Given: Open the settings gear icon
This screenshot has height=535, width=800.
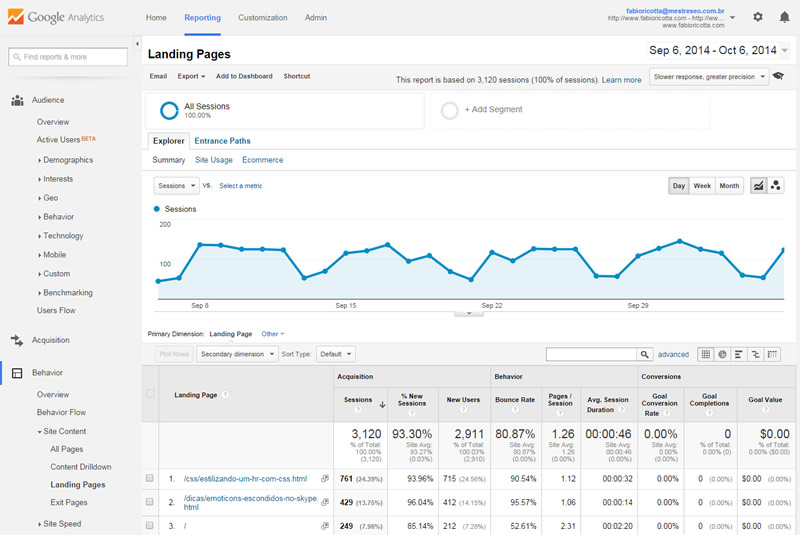Looking at the screenshot, I should tap(758, 17).
